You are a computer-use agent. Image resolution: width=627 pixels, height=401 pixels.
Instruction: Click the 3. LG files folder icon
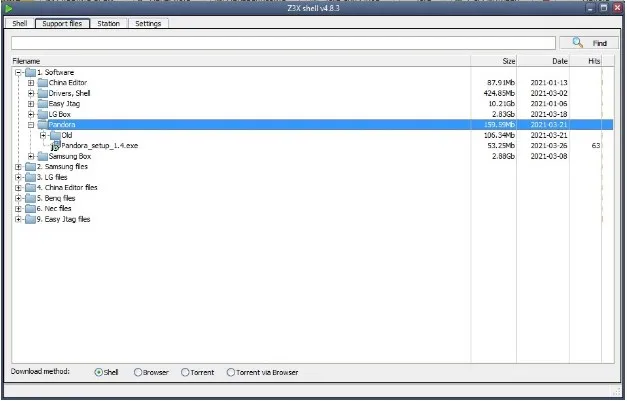(x=31, y=177)
